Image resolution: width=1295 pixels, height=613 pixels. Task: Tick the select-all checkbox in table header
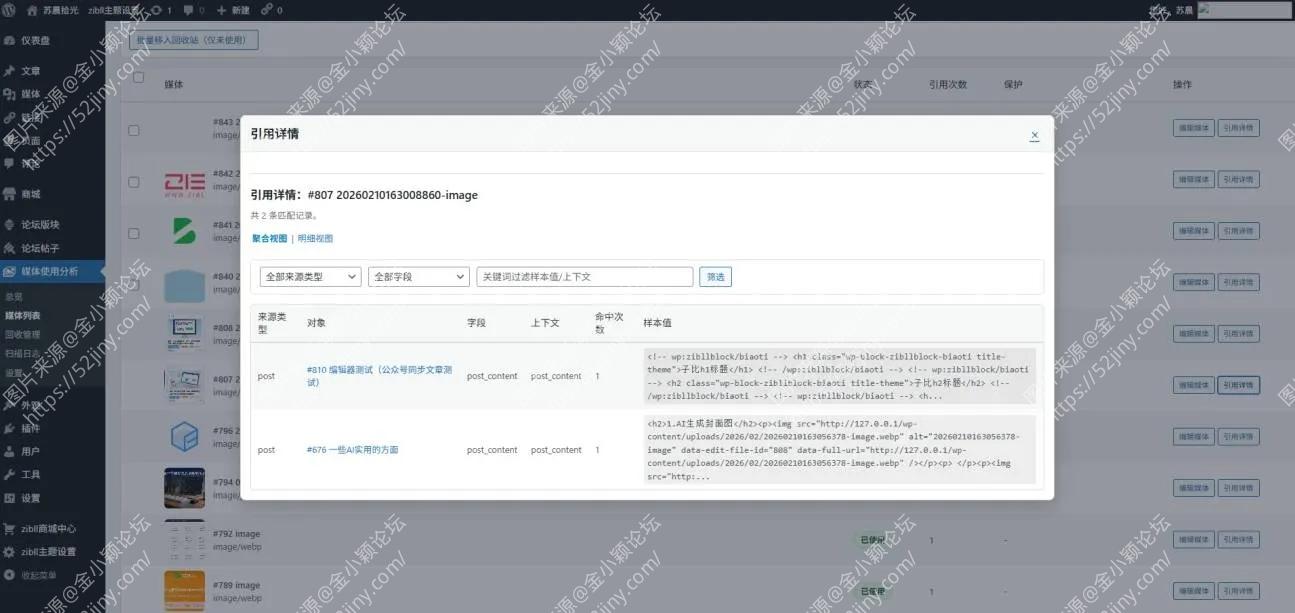pyautogui.click(x=138, y=78)
